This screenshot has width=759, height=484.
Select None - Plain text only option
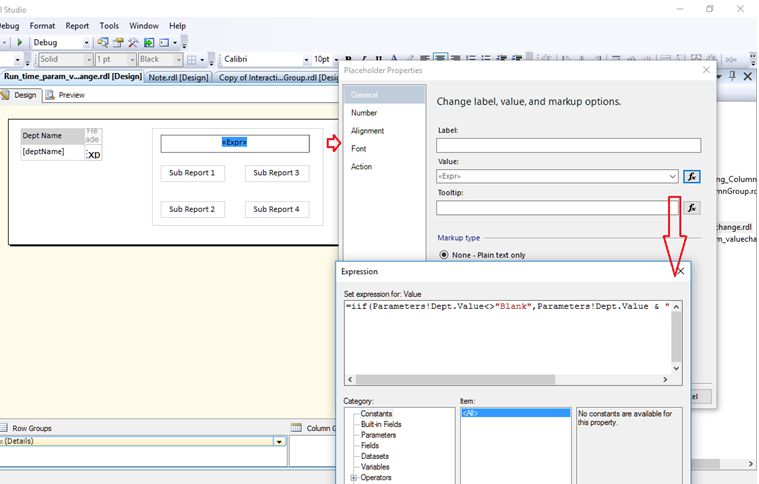coord(444,255)
